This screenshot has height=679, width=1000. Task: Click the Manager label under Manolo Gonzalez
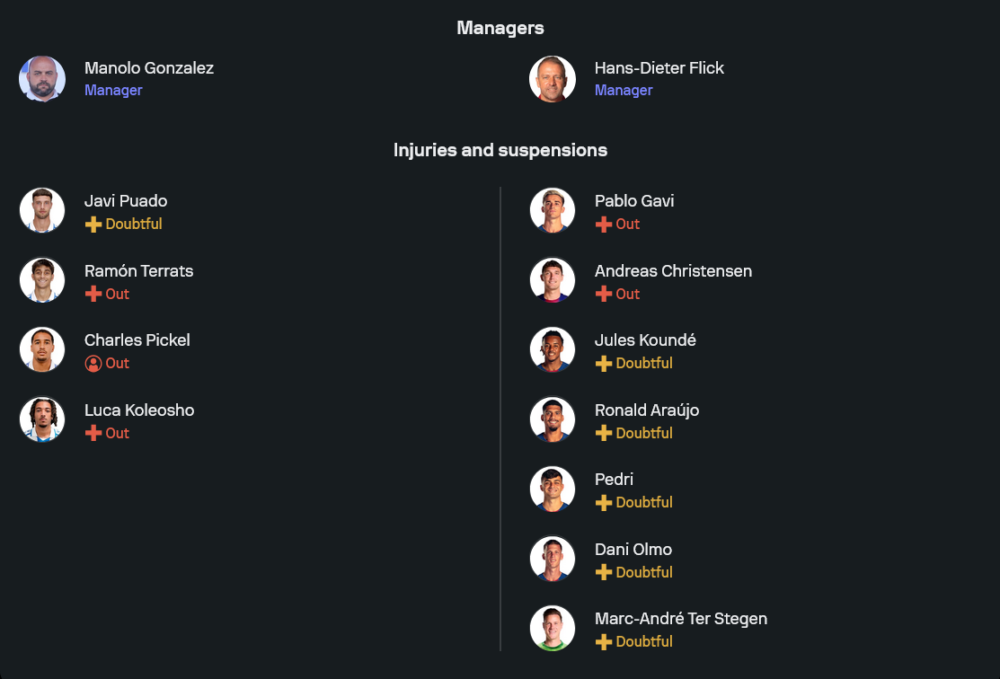point(113,90)
